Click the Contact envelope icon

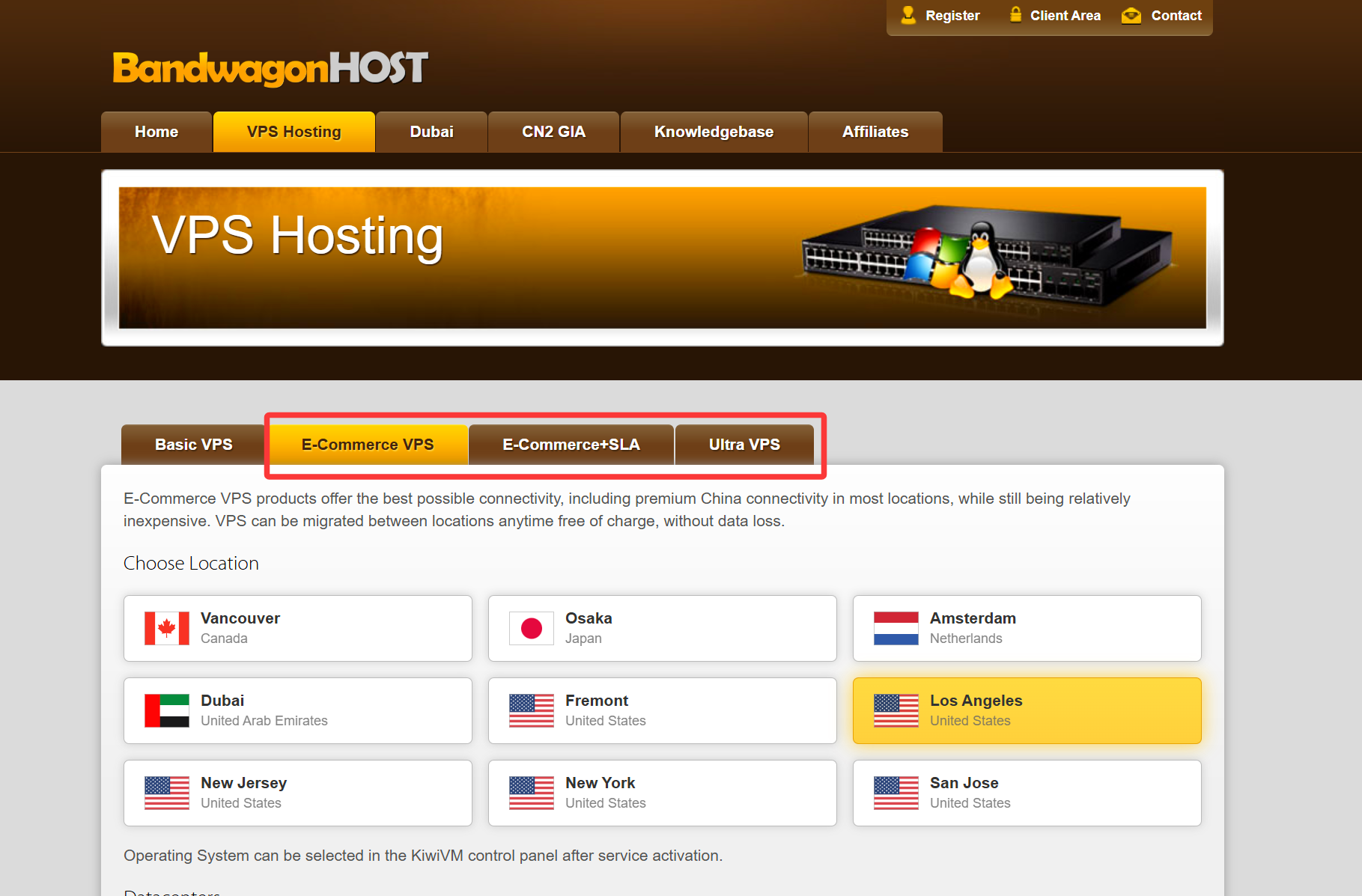(x=1131, y=16)
